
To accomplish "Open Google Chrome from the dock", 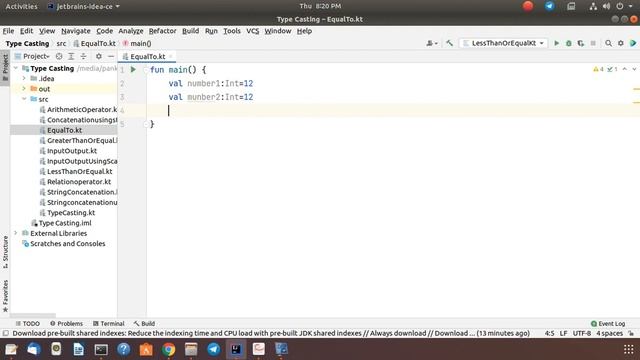I will point(169,349).
